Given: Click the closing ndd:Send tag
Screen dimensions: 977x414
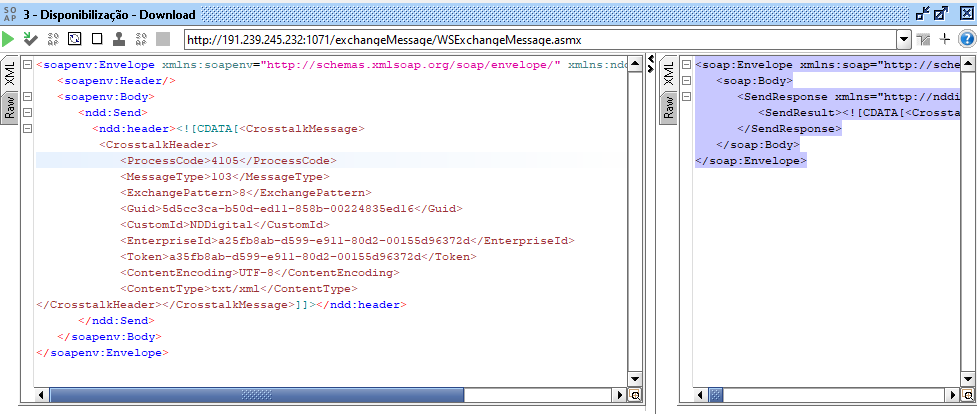Looking at the screenshot, I should tap(117, 321).
